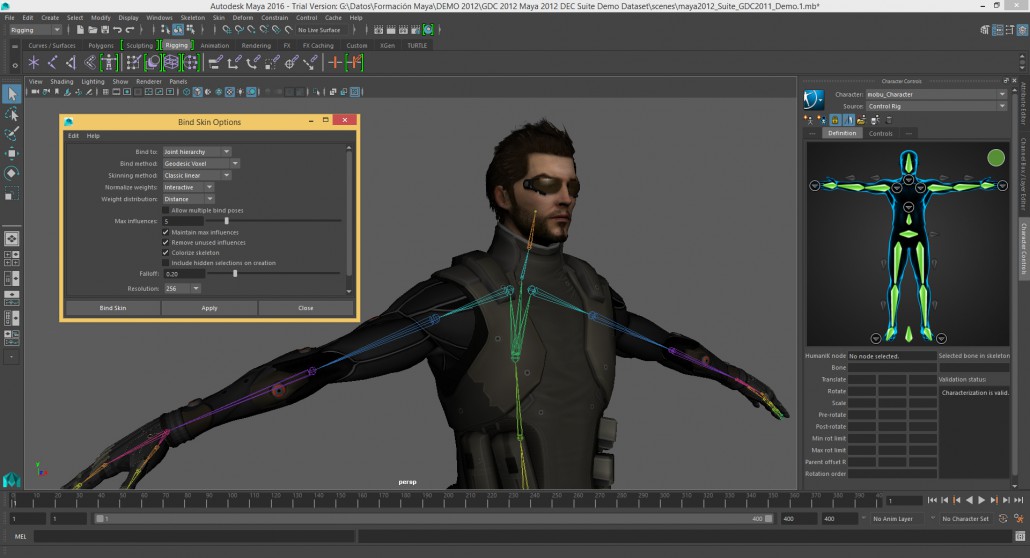Screen dimensions: 1030x558
Task: Open the Skeleton menu
Action: coord(192,18)
